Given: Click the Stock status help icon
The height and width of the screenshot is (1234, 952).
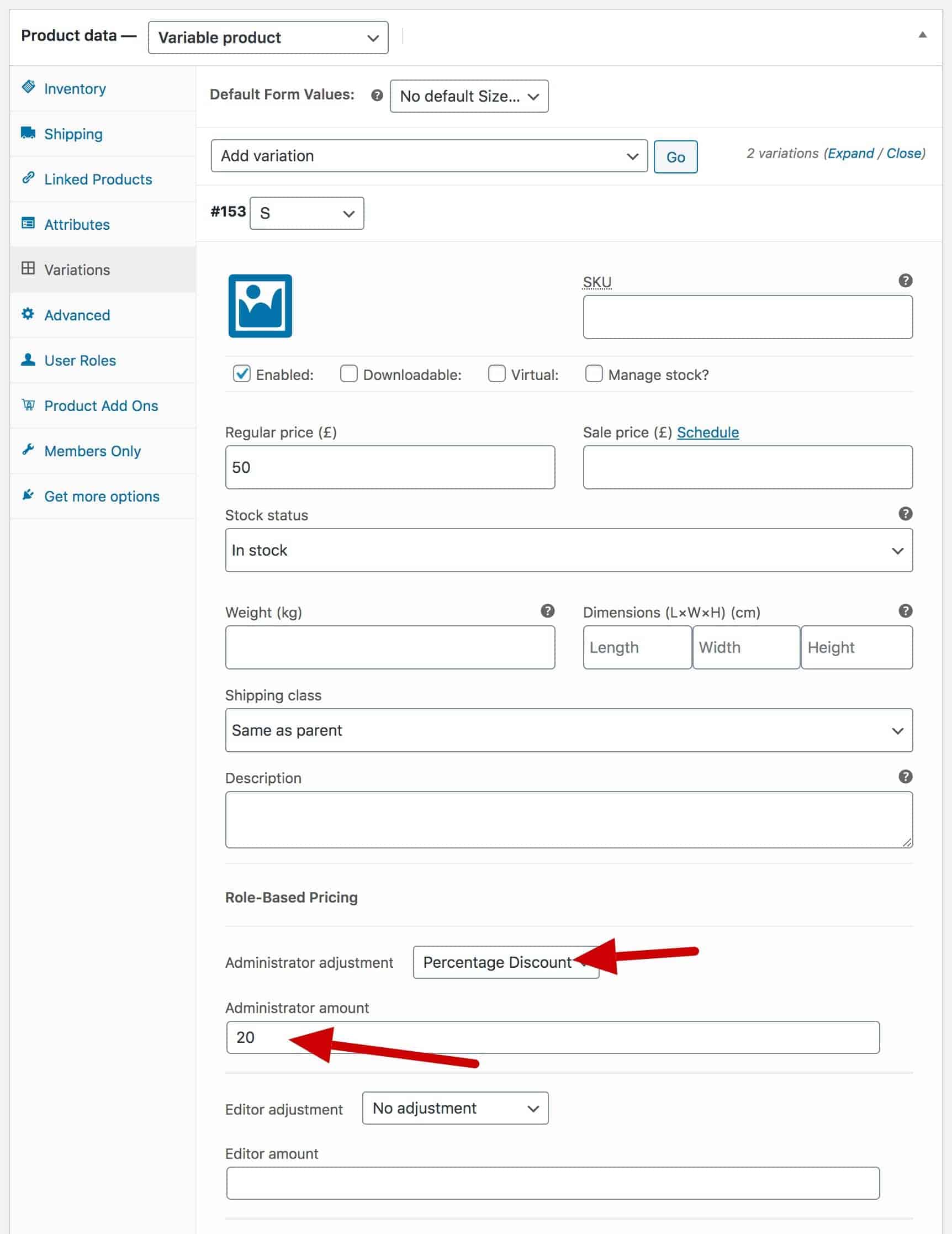Looking at the screenshot, I should pos(905,514).
